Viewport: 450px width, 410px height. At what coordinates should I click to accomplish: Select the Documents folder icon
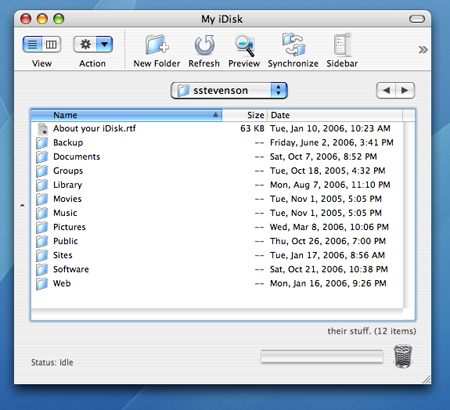(42, 157)
